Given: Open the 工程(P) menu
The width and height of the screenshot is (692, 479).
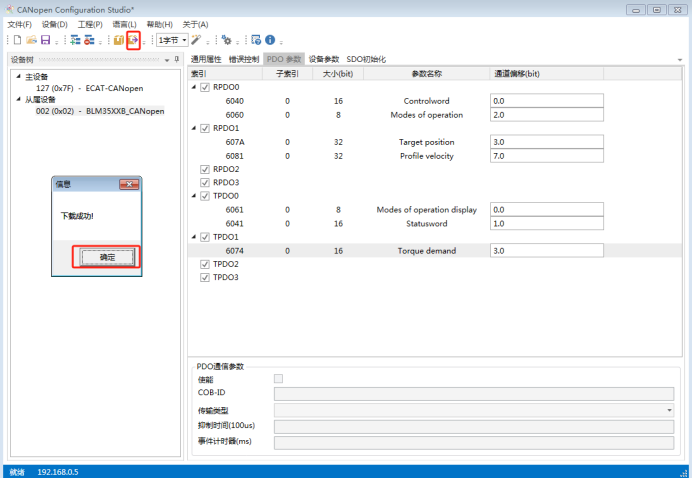Looking at the screenshot, I should (90, 24).
